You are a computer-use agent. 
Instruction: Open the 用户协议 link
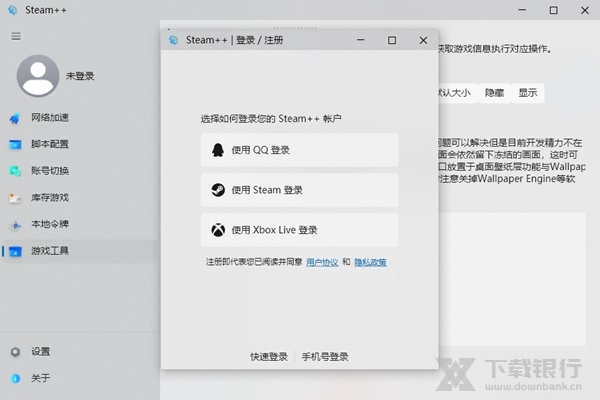coord(322,263)
